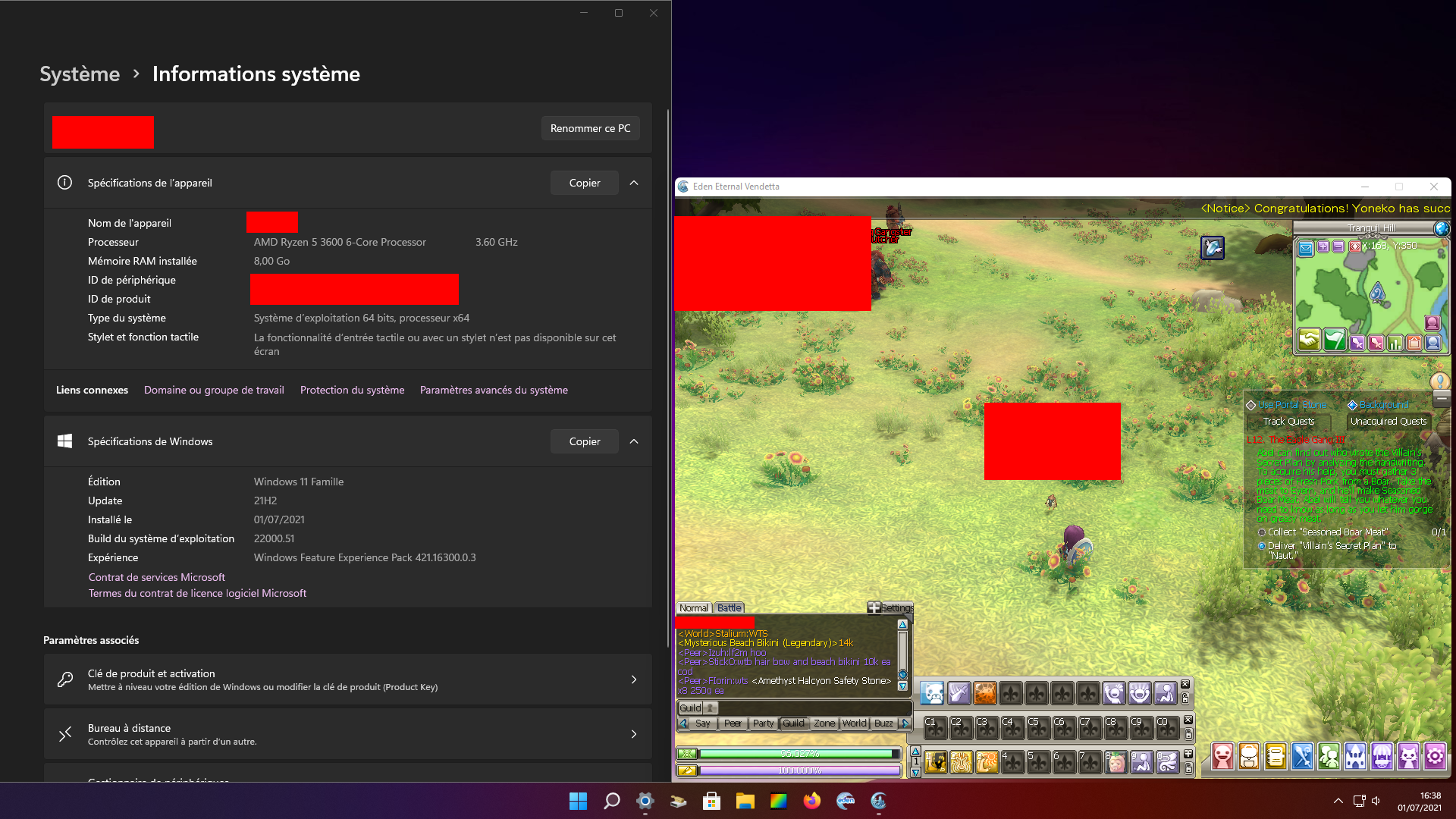
Task: Click the handshake icon under the minimap
Action: pyautogui.click(x=1309, y=340)
